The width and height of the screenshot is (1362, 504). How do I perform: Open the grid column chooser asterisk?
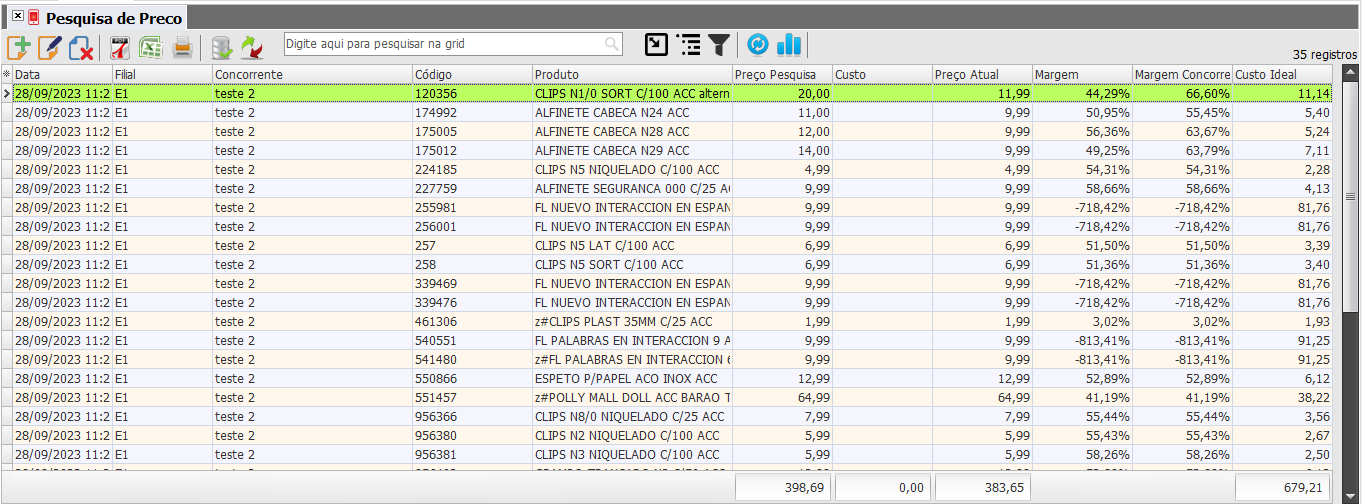[x=6, y=75]
